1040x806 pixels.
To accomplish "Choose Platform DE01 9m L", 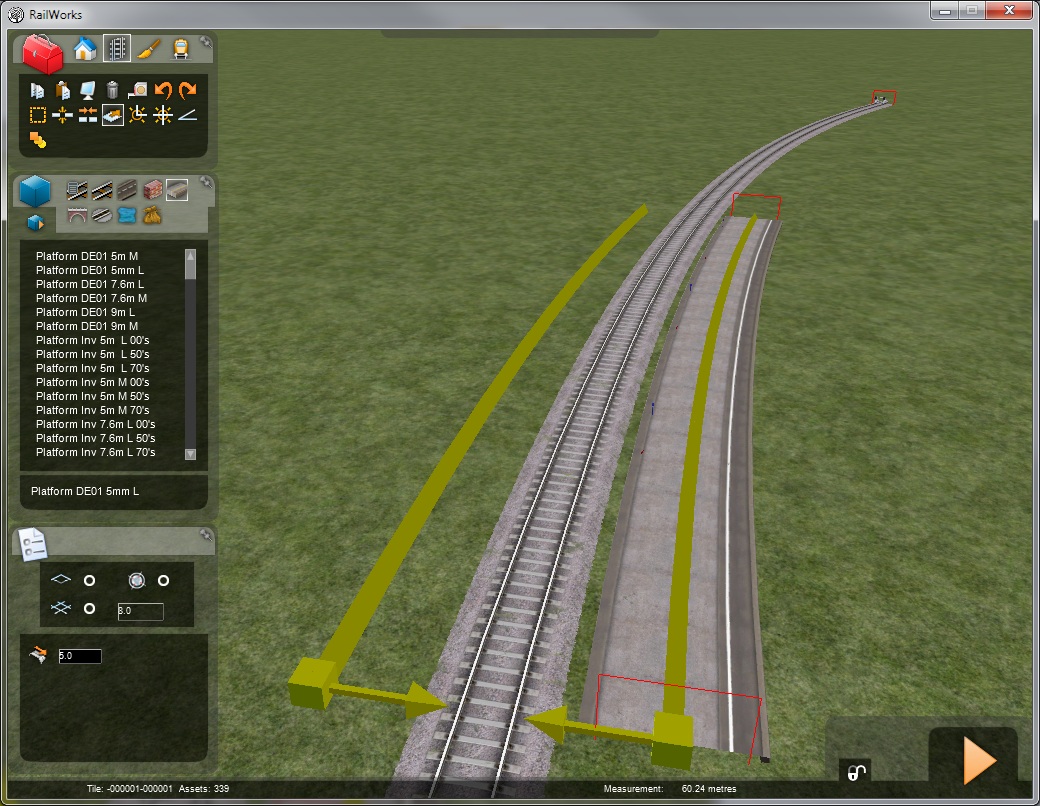I will pyautogui.click(x=86, y=312).
